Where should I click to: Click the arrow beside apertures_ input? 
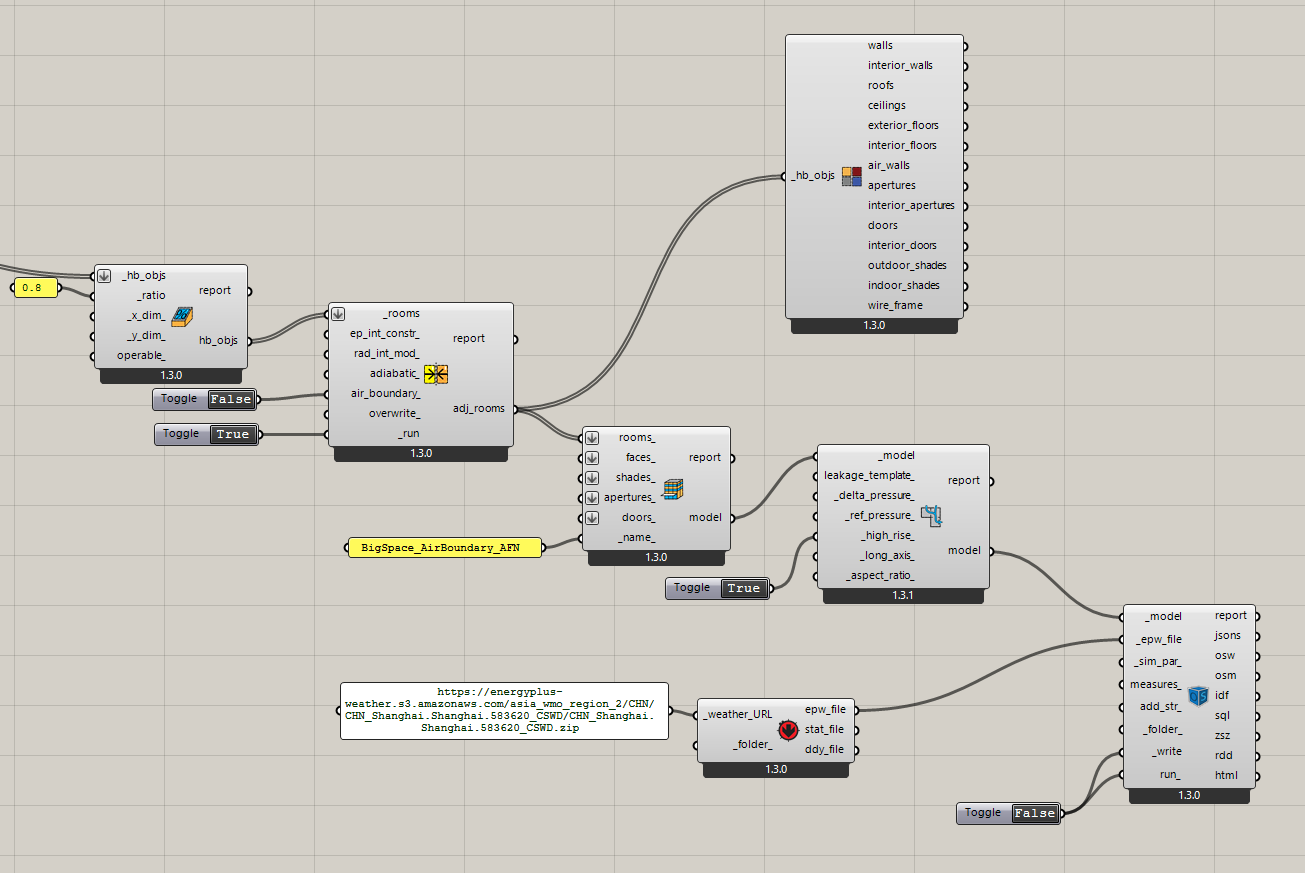(x=592, y=498)
